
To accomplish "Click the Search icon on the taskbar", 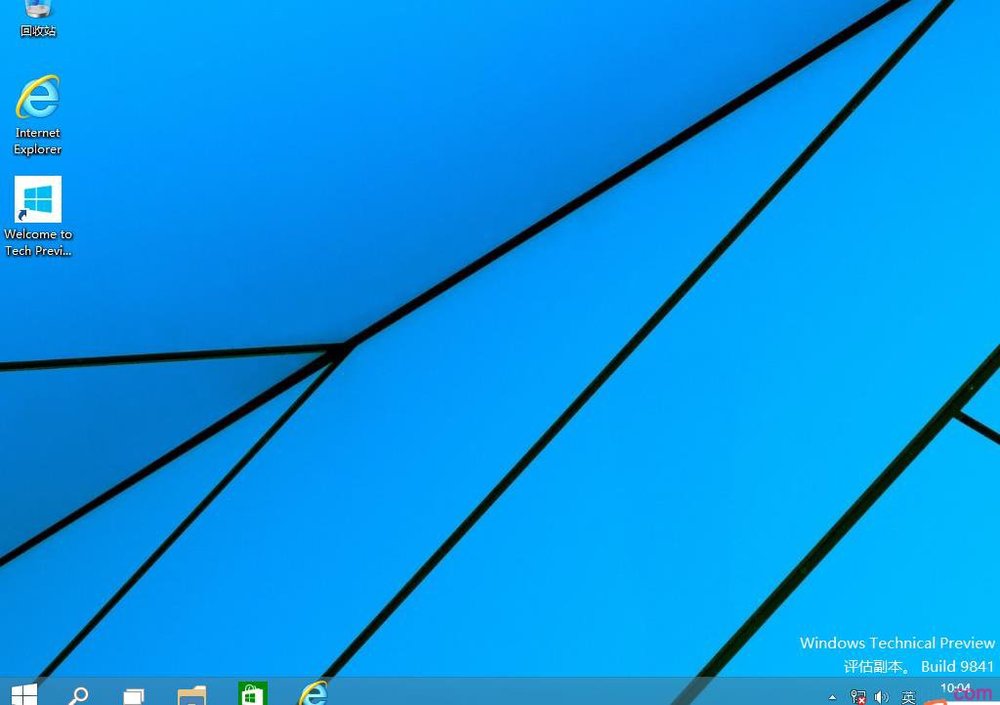I will (x=80, y=694).
